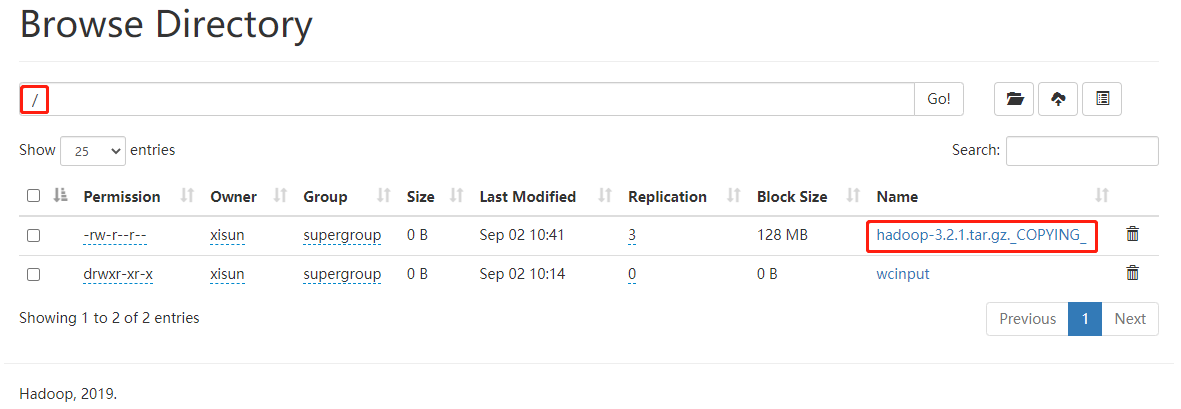This screenshot has height=409, width=1181.
Task: Click trash icon for wcinput directory
Action: pos(1132,272)
